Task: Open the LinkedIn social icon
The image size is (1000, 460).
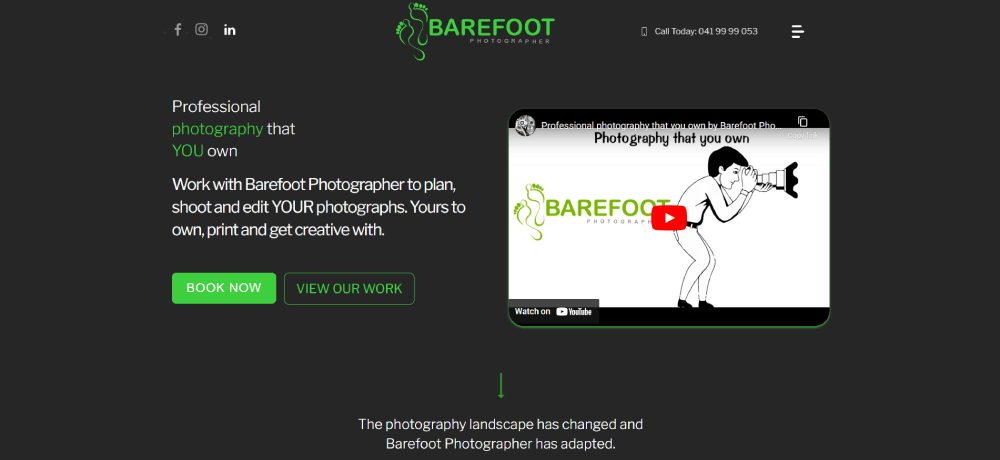Action: 230,30
